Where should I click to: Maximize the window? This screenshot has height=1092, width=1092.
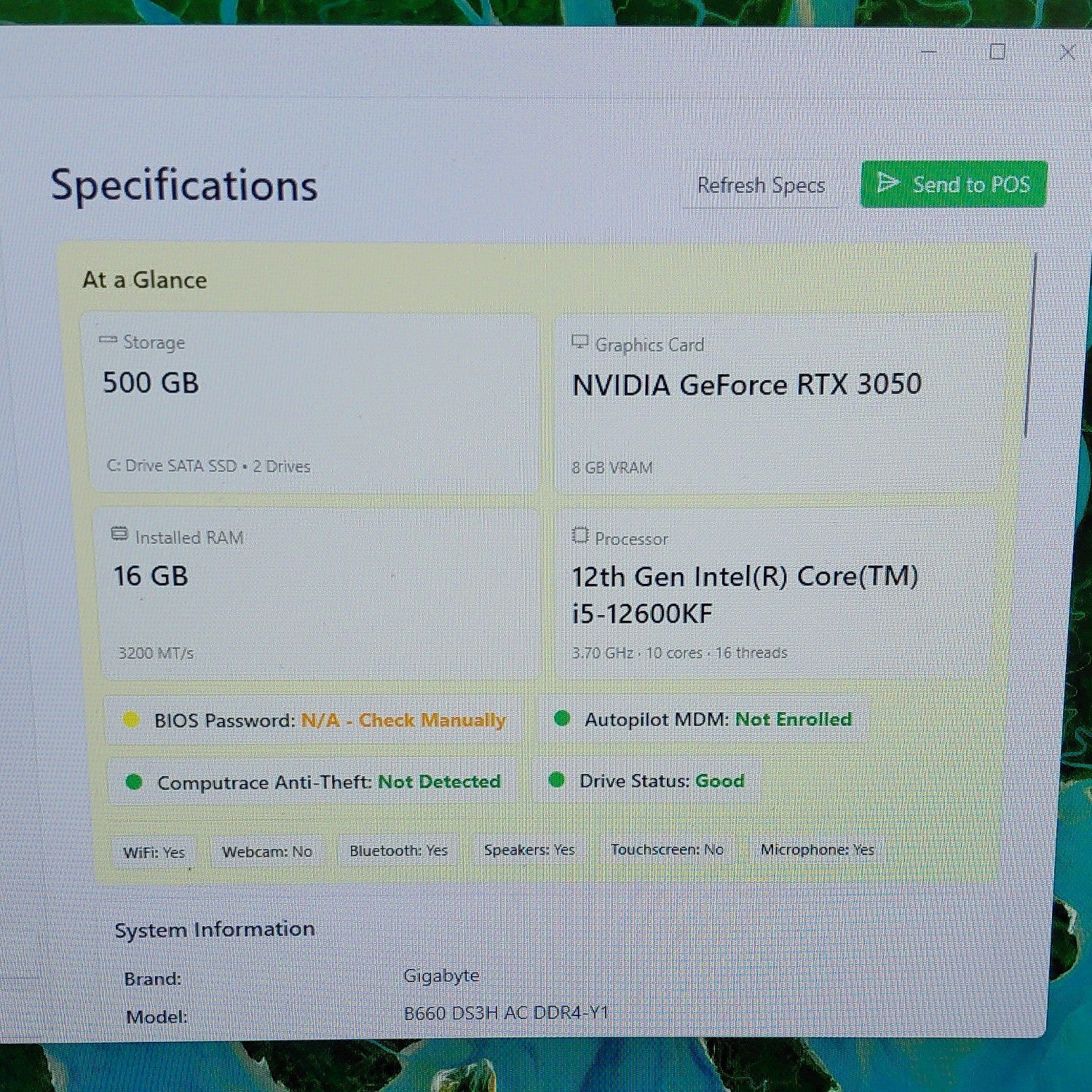(998, 52)
